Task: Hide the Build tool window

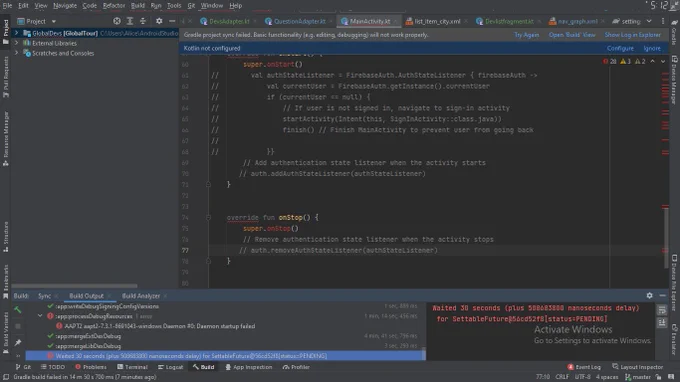Action: (x=663, y=295)
